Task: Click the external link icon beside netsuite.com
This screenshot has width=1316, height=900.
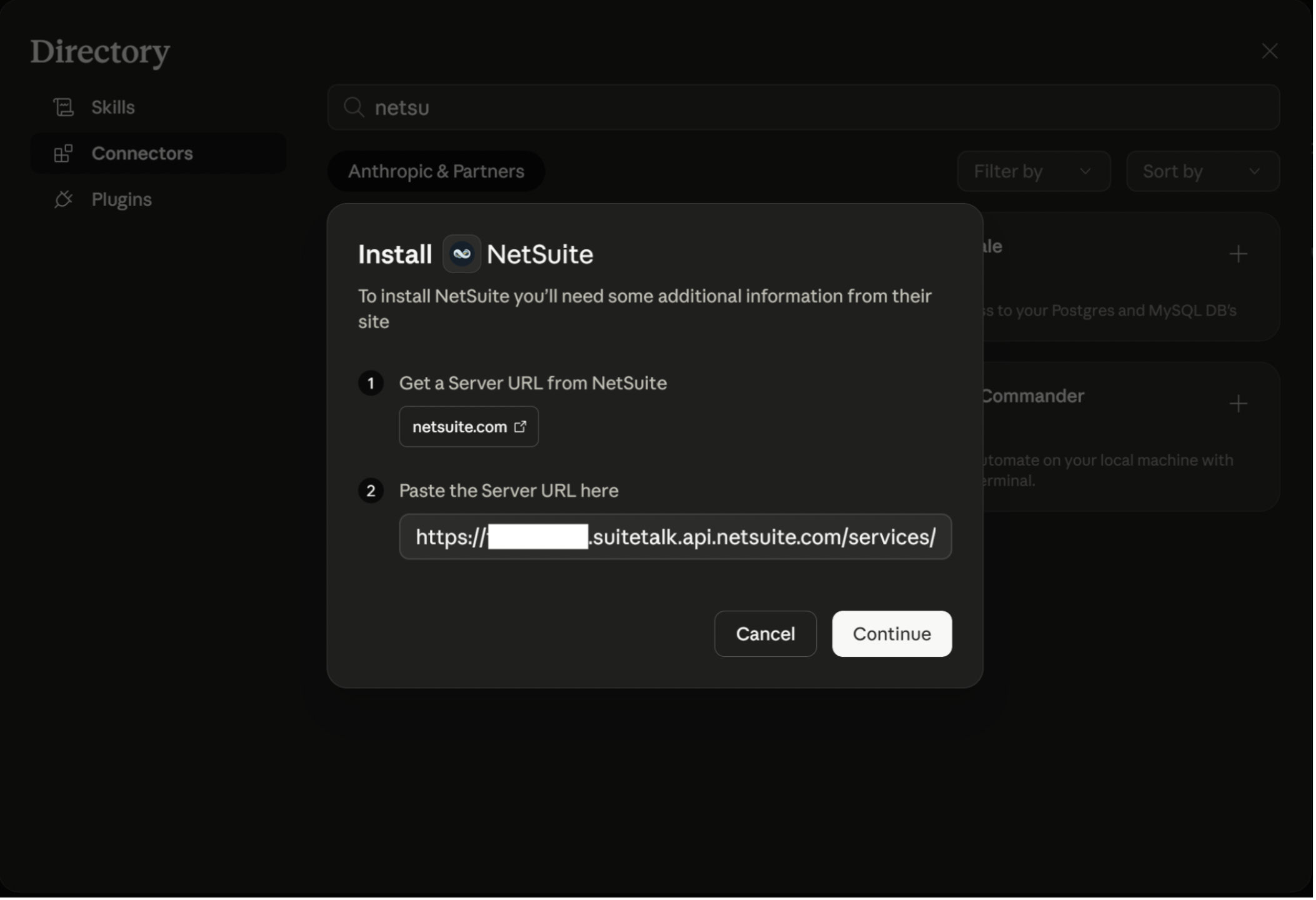Action: [x=521, y=427]
